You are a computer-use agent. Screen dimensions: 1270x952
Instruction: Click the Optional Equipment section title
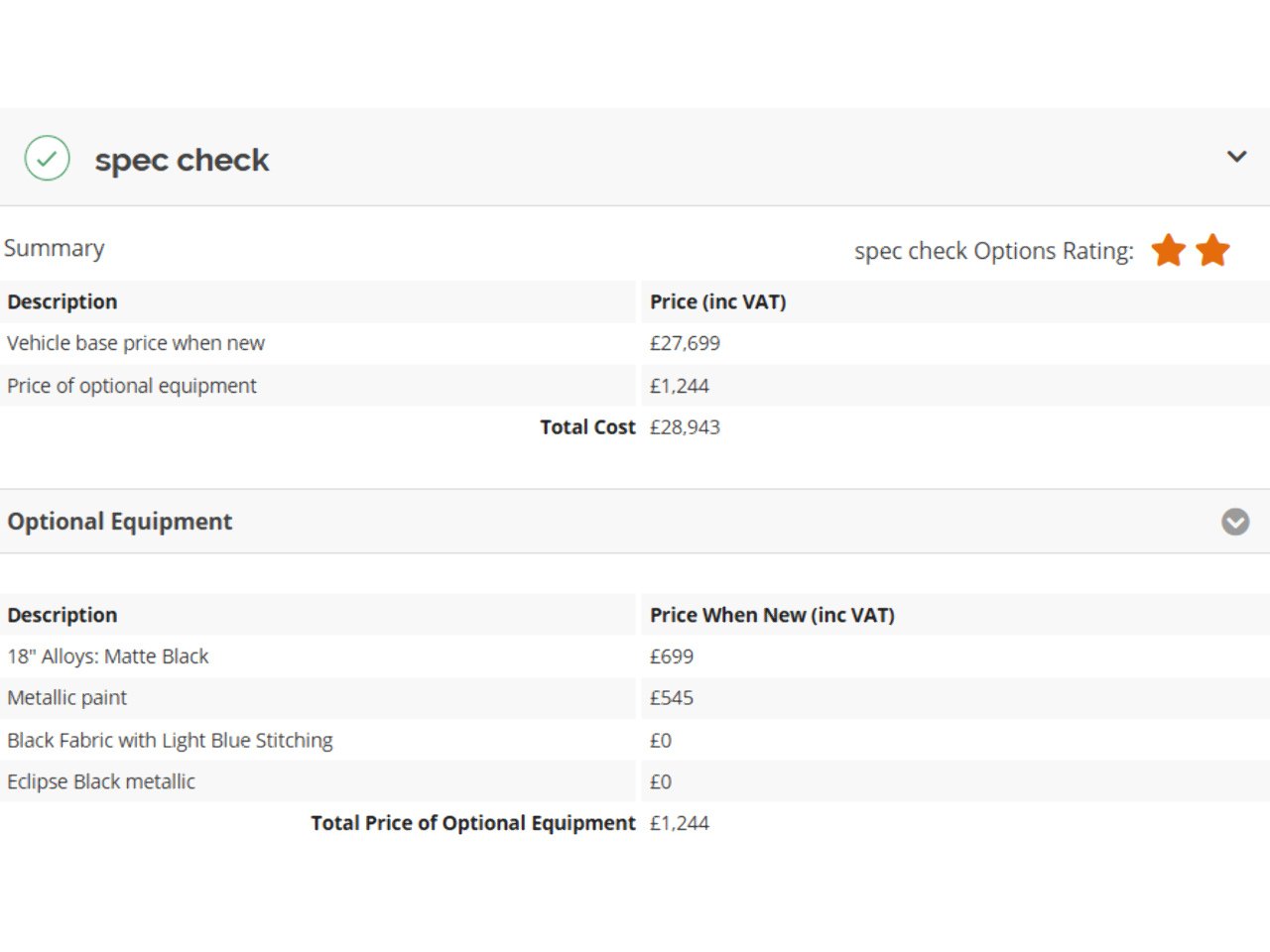point(120,522)
